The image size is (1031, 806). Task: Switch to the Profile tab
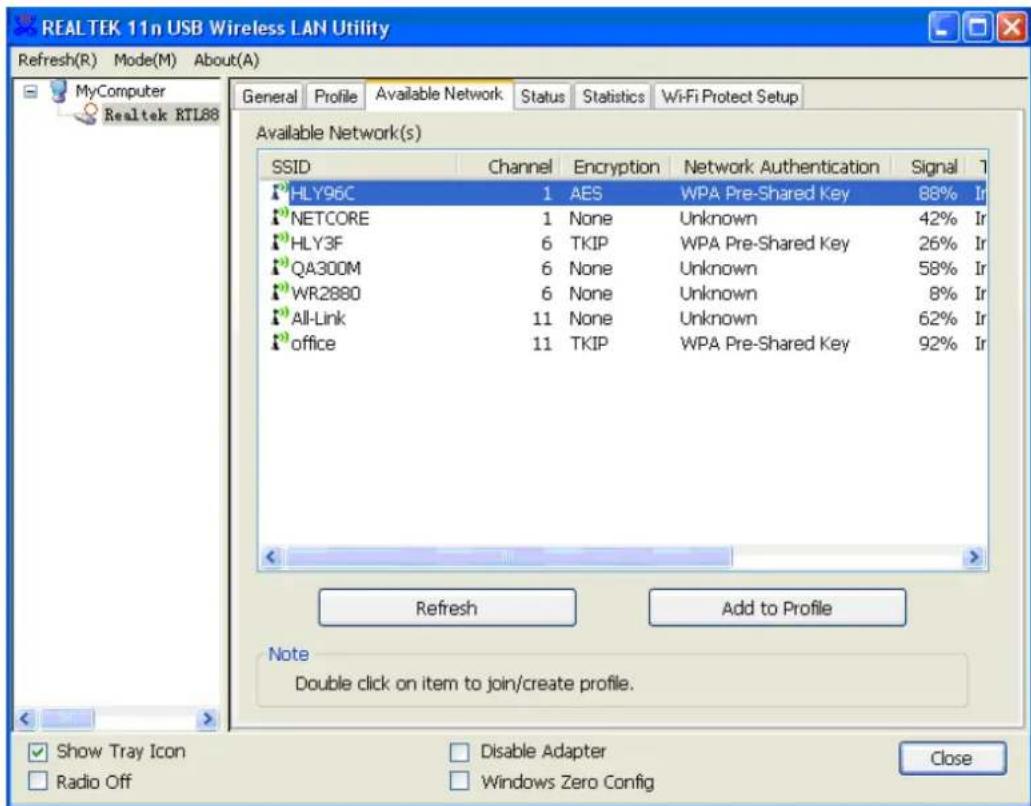click(x=335, y=97)
